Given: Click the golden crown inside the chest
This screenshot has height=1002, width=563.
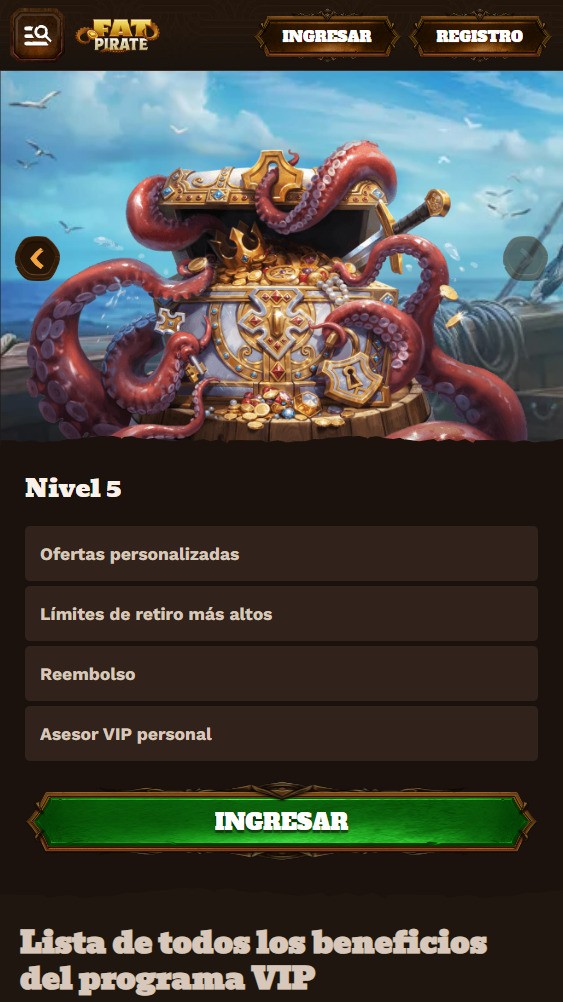Looking at the screenshot, I should pos(242,244).
